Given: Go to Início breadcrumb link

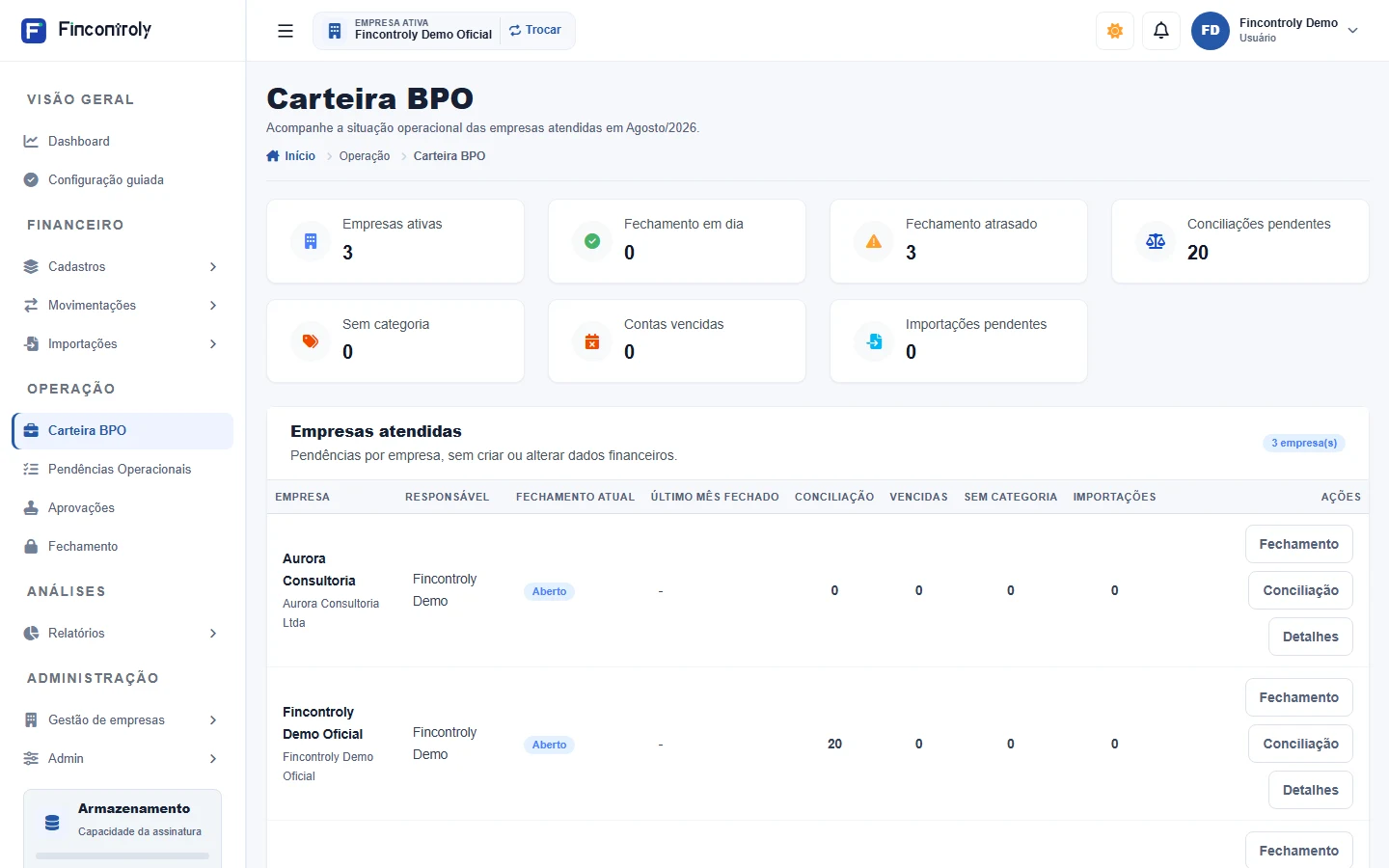Looking at the screenshot, I should (x=300, y=156).
